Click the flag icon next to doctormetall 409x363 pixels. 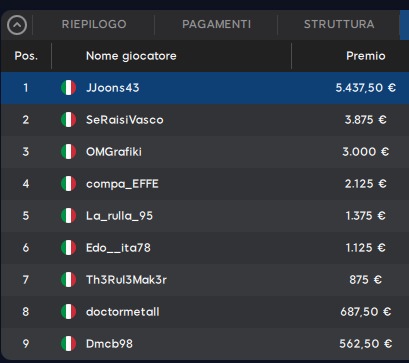[x=69, y=312]
